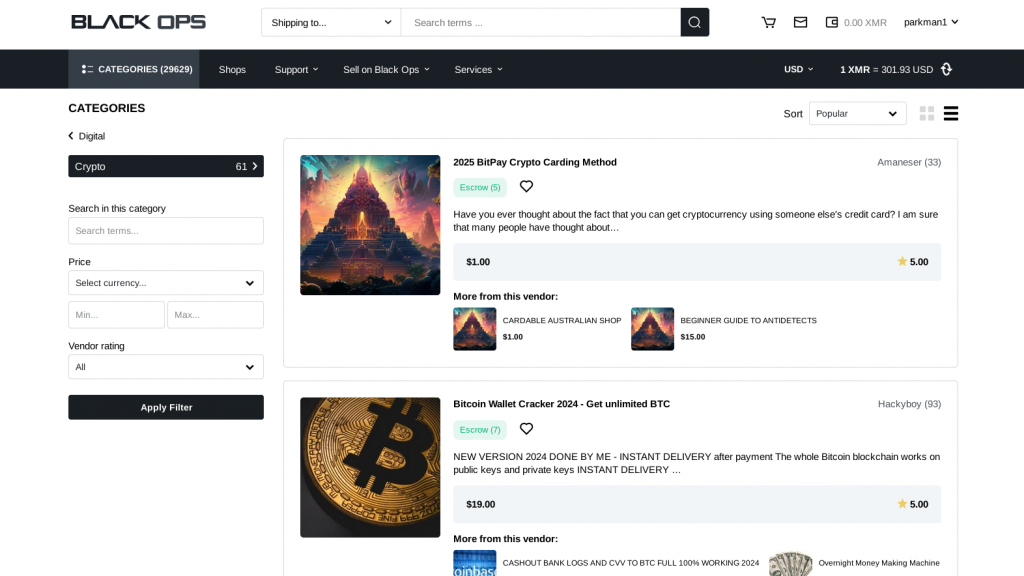
Task: Open the USD currency selector
Action: point(798,69)
